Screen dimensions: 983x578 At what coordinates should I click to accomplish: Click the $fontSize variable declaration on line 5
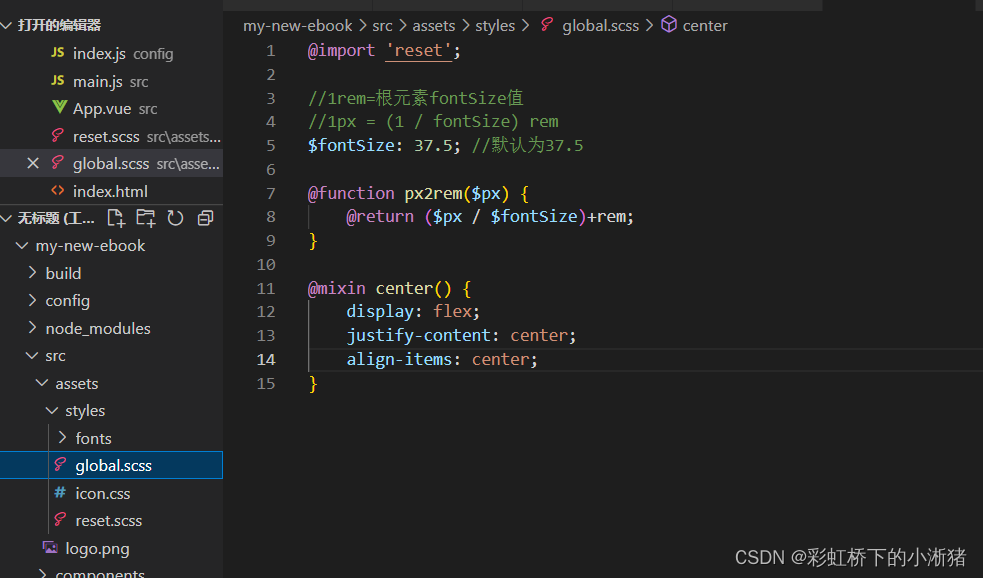[351, 145]
